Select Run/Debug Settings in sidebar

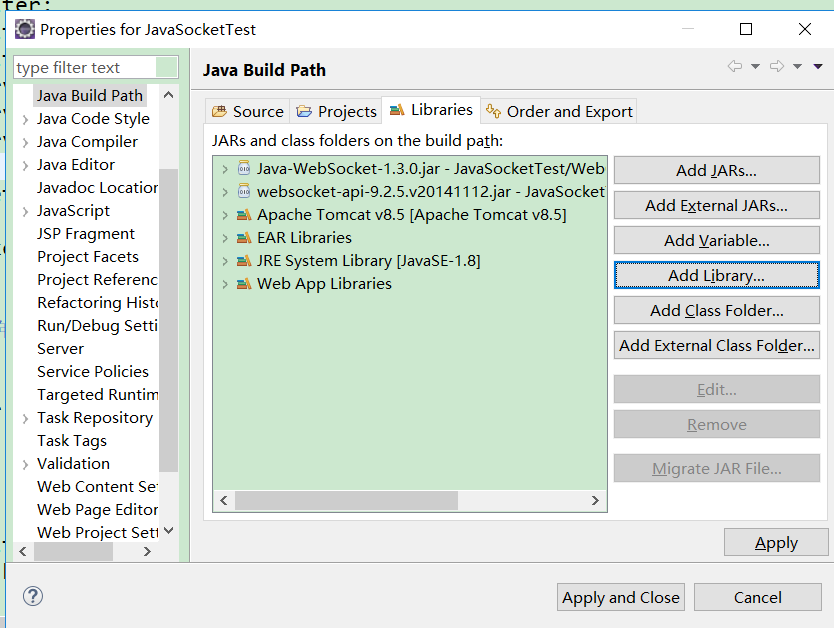tap(97, 325)
